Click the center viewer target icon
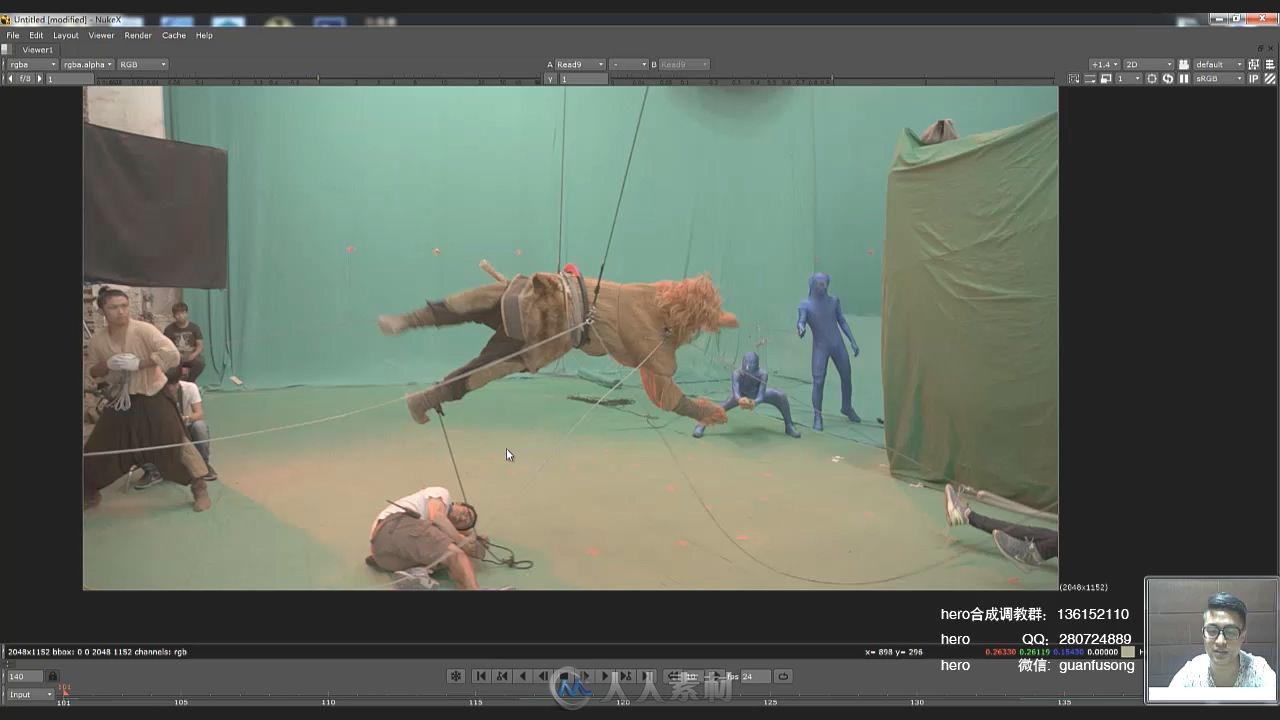This screenshot has height=720, width=1280. (1152, 78)
